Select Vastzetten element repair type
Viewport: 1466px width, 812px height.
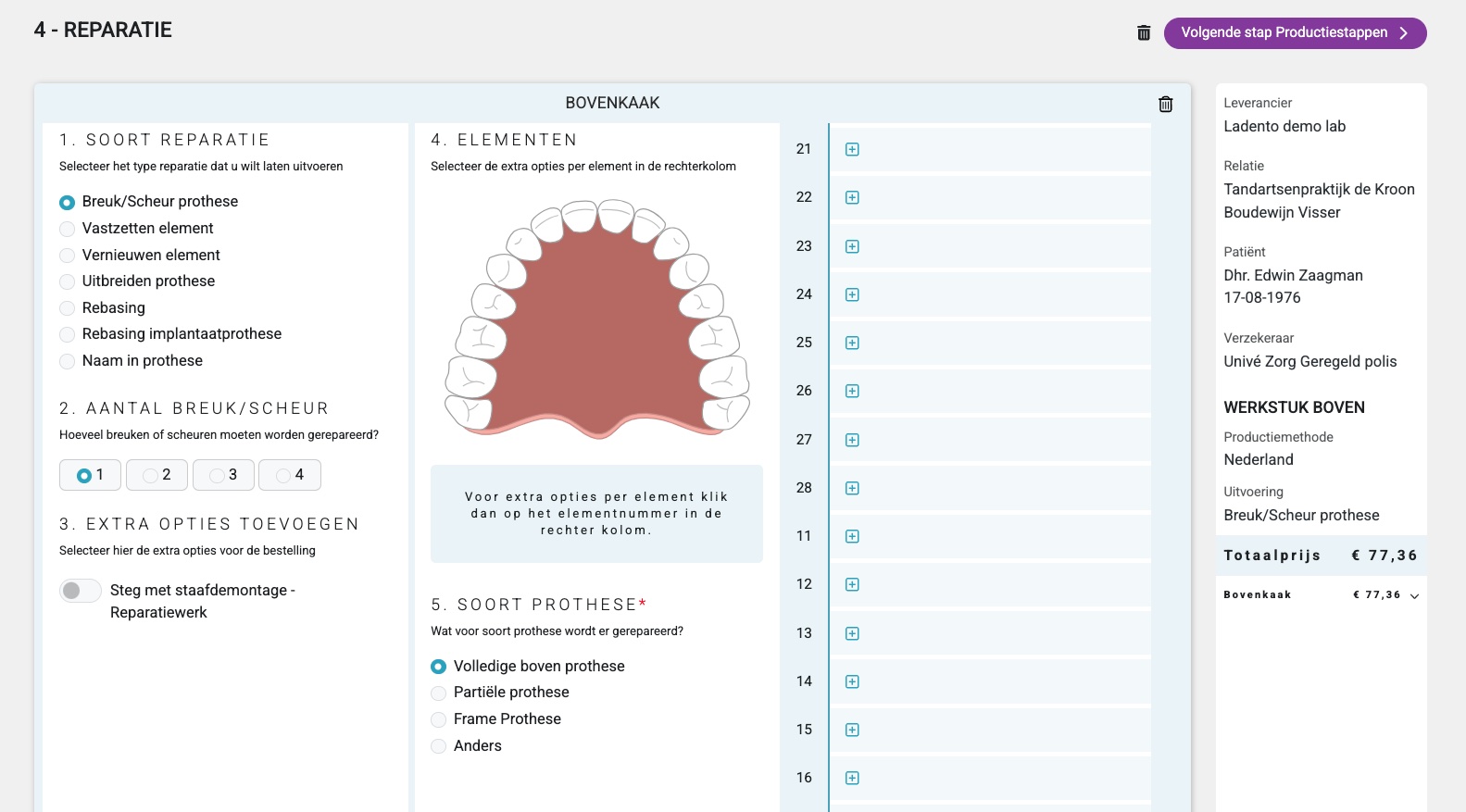pyautogui.click(x=68, y=229)
